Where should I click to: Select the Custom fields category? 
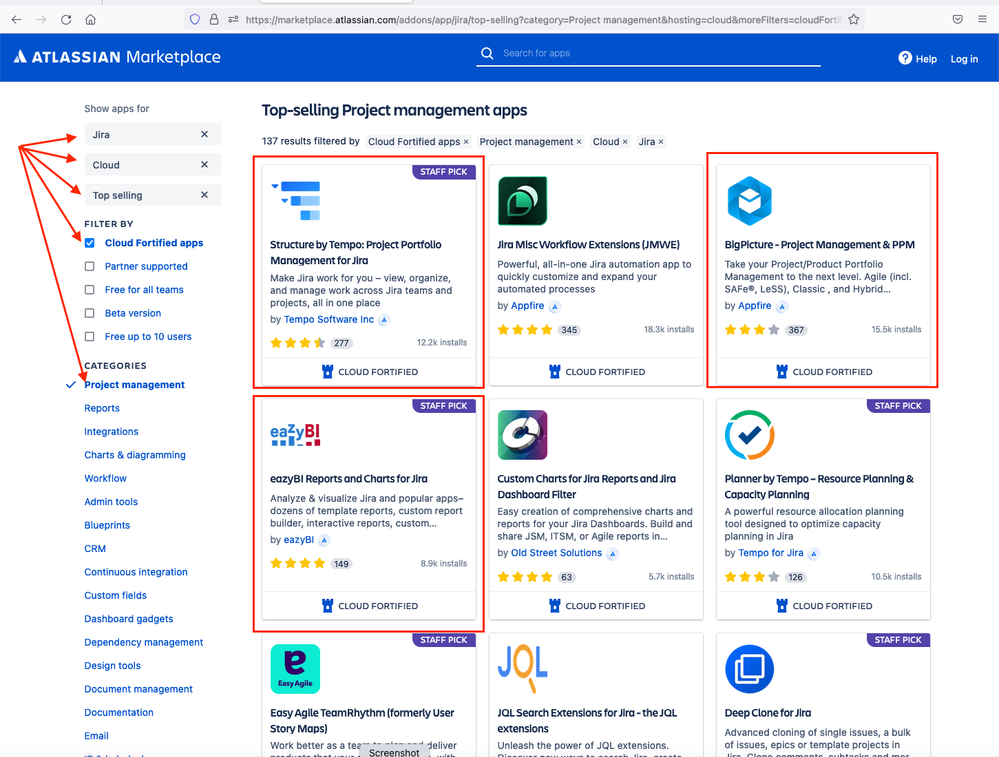(x=115, y=595)
